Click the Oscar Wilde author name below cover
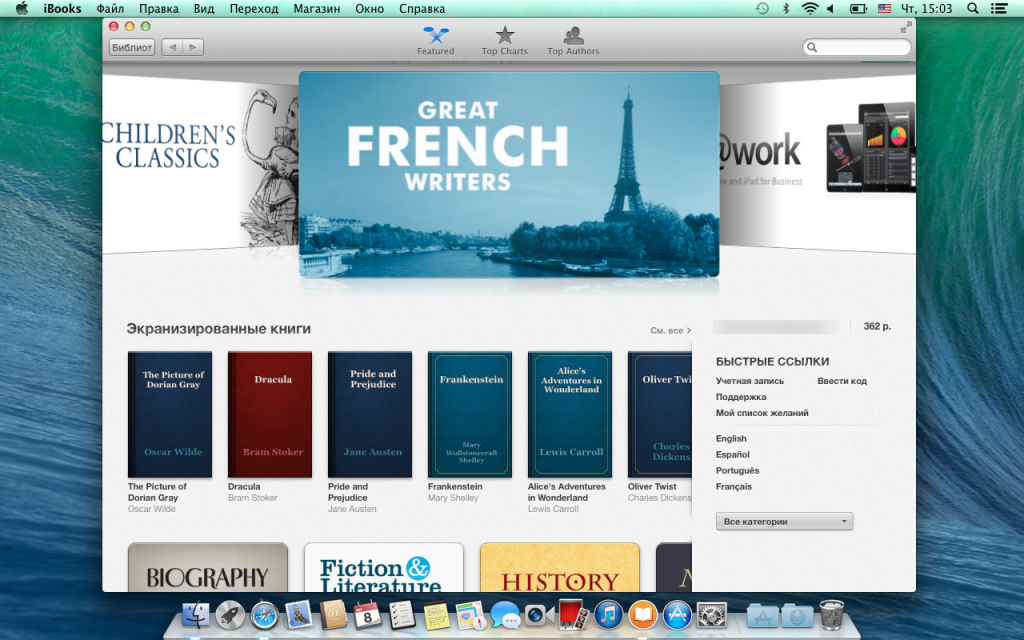The image size is (1024, 640). 152,509
